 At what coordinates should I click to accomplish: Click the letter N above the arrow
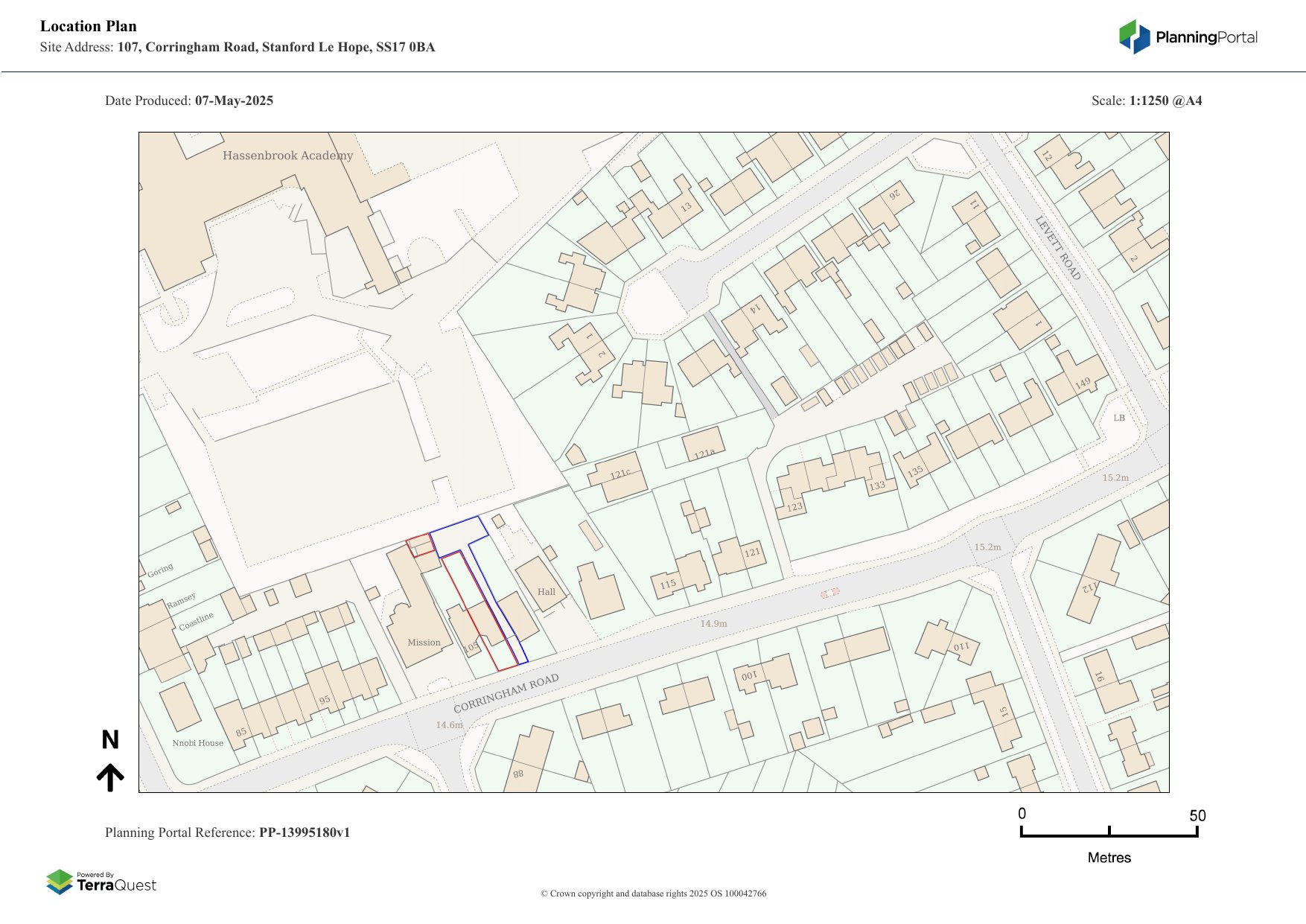[110, 739]
